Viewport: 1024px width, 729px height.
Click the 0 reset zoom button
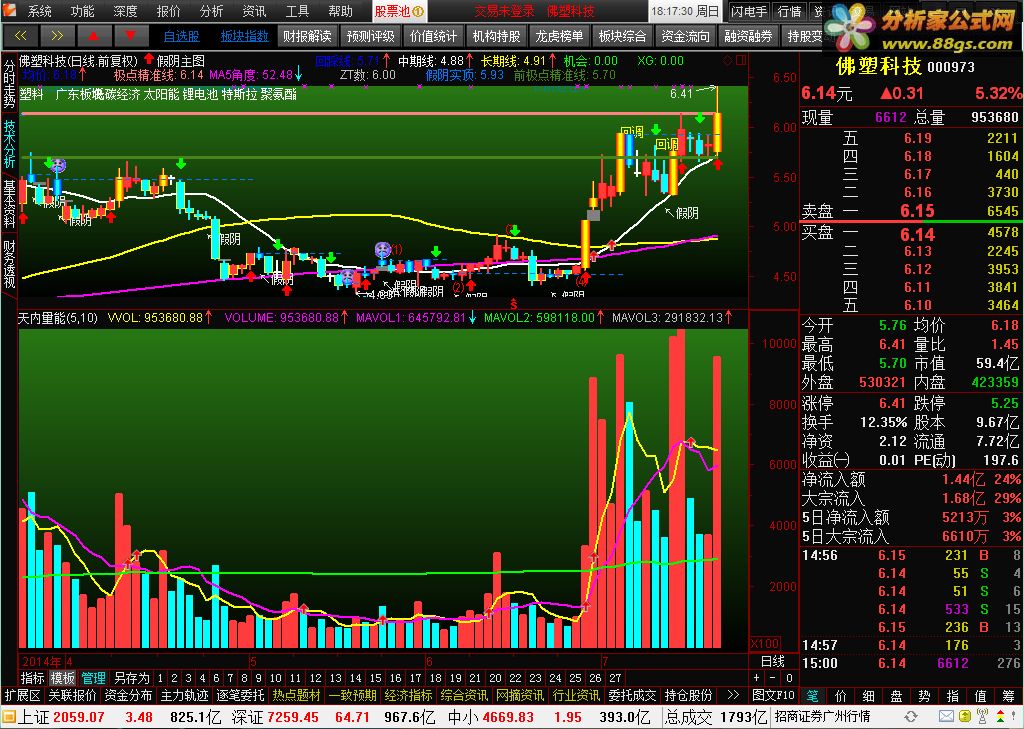click(789, 678)
